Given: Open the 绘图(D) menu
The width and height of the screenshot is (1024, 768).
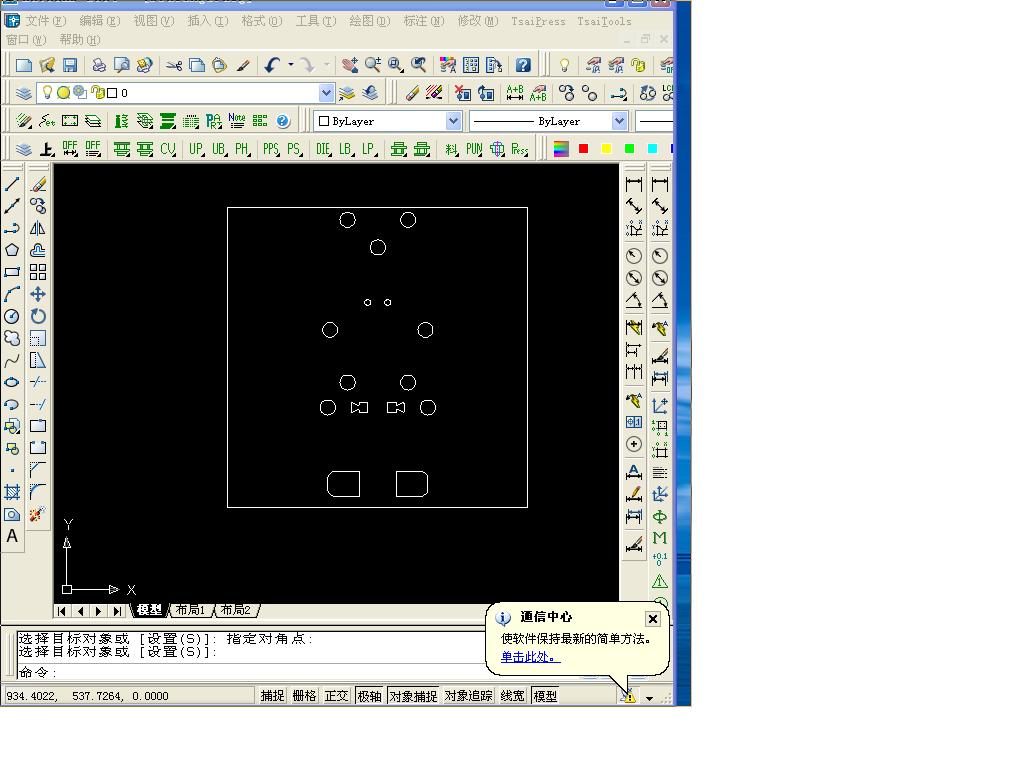Looking at the screenshot, I should click(370, 21).
